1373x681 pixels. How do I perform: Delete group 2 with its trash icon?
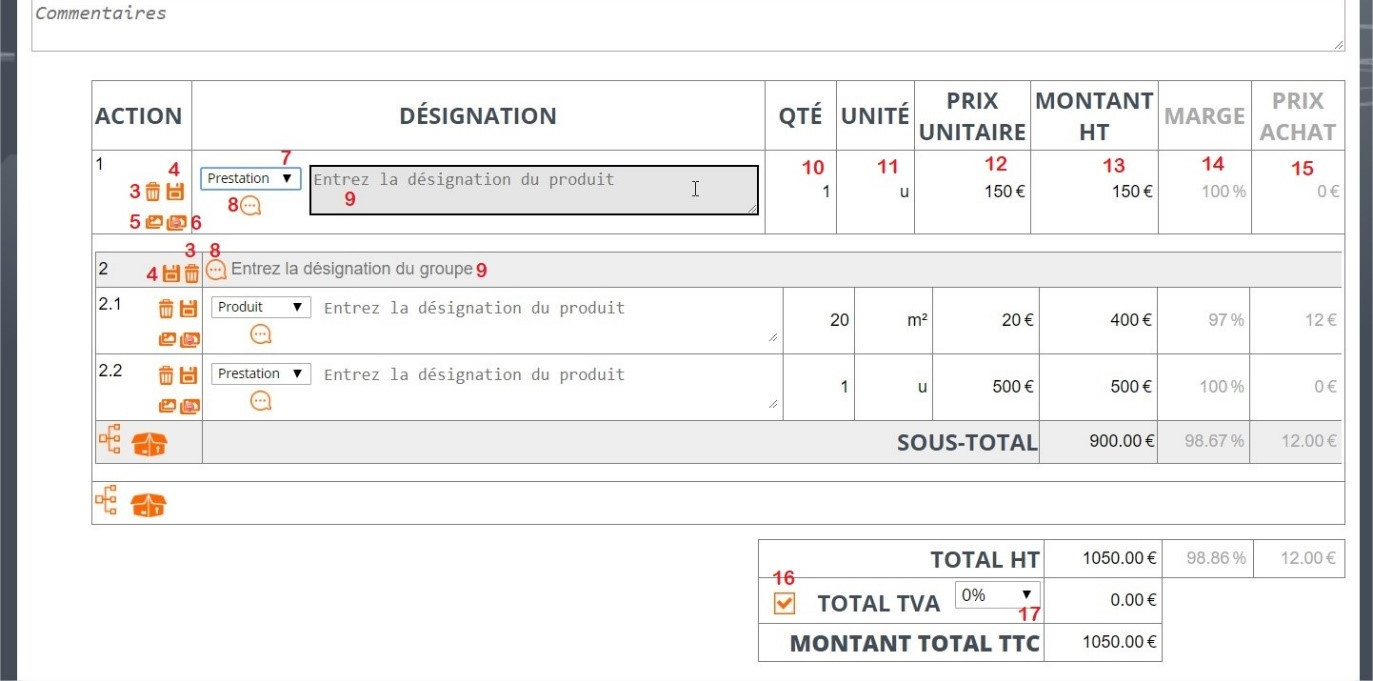192,273
